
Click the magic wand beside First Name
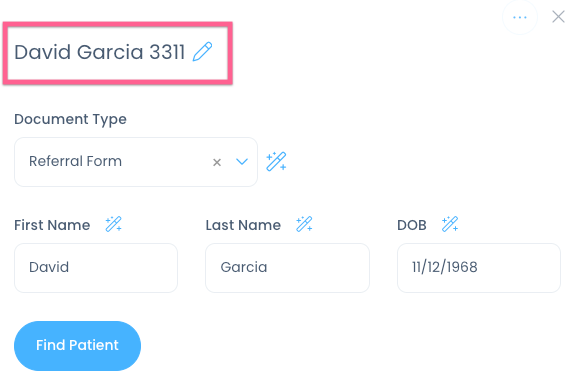[113, 224]
